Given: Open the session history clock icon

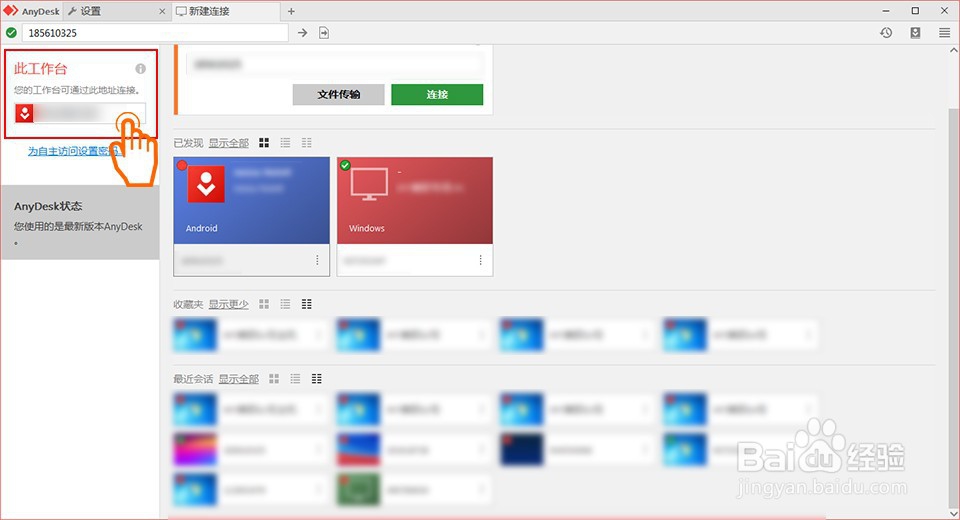Looking at the screenshot, I should [886, 33].
